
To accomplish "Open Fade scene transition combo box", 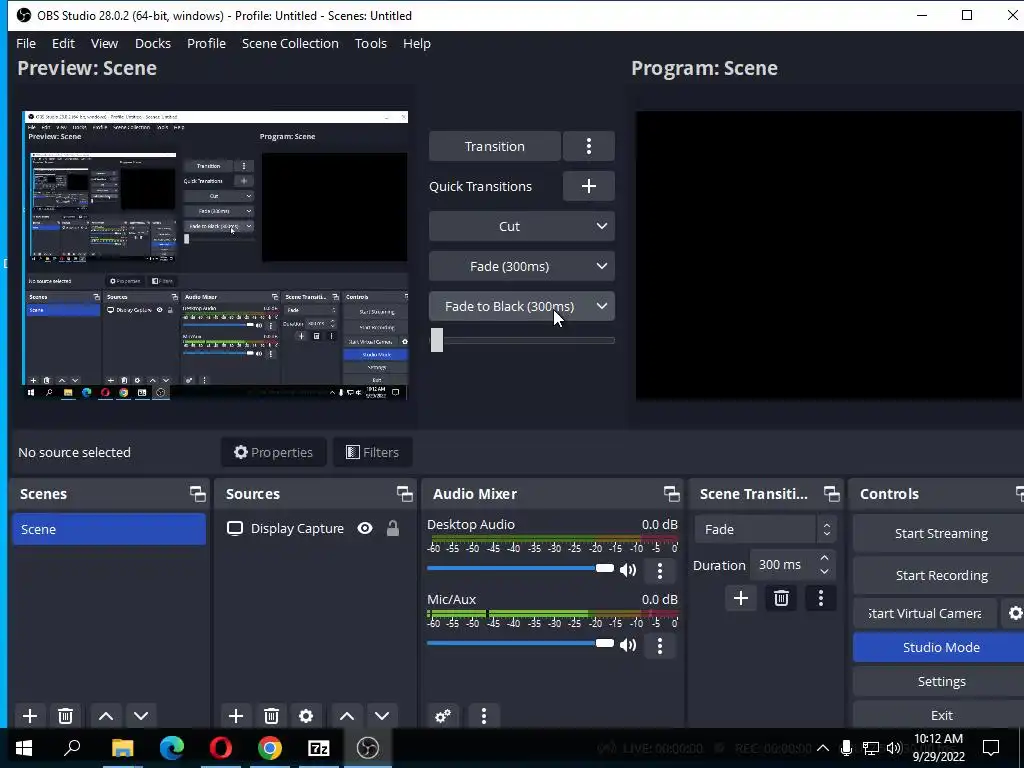I will pos(765,529).
